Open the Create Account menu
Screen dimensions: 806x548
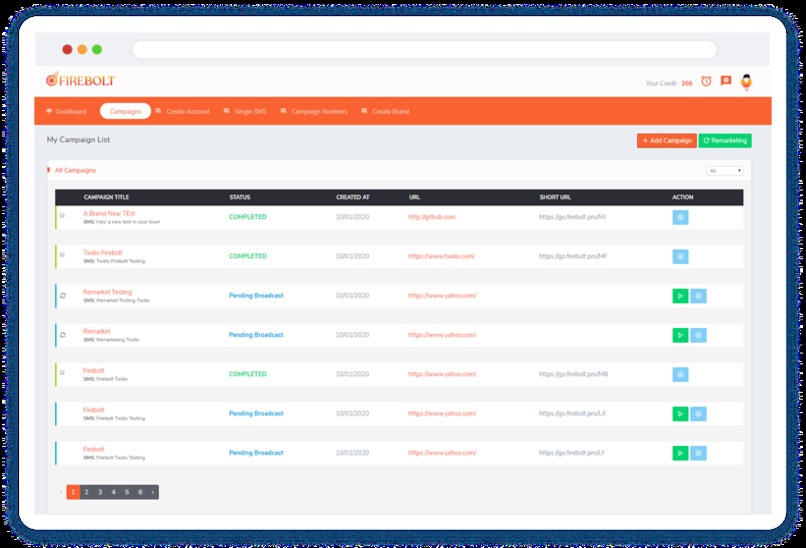(x=182, y=111)
